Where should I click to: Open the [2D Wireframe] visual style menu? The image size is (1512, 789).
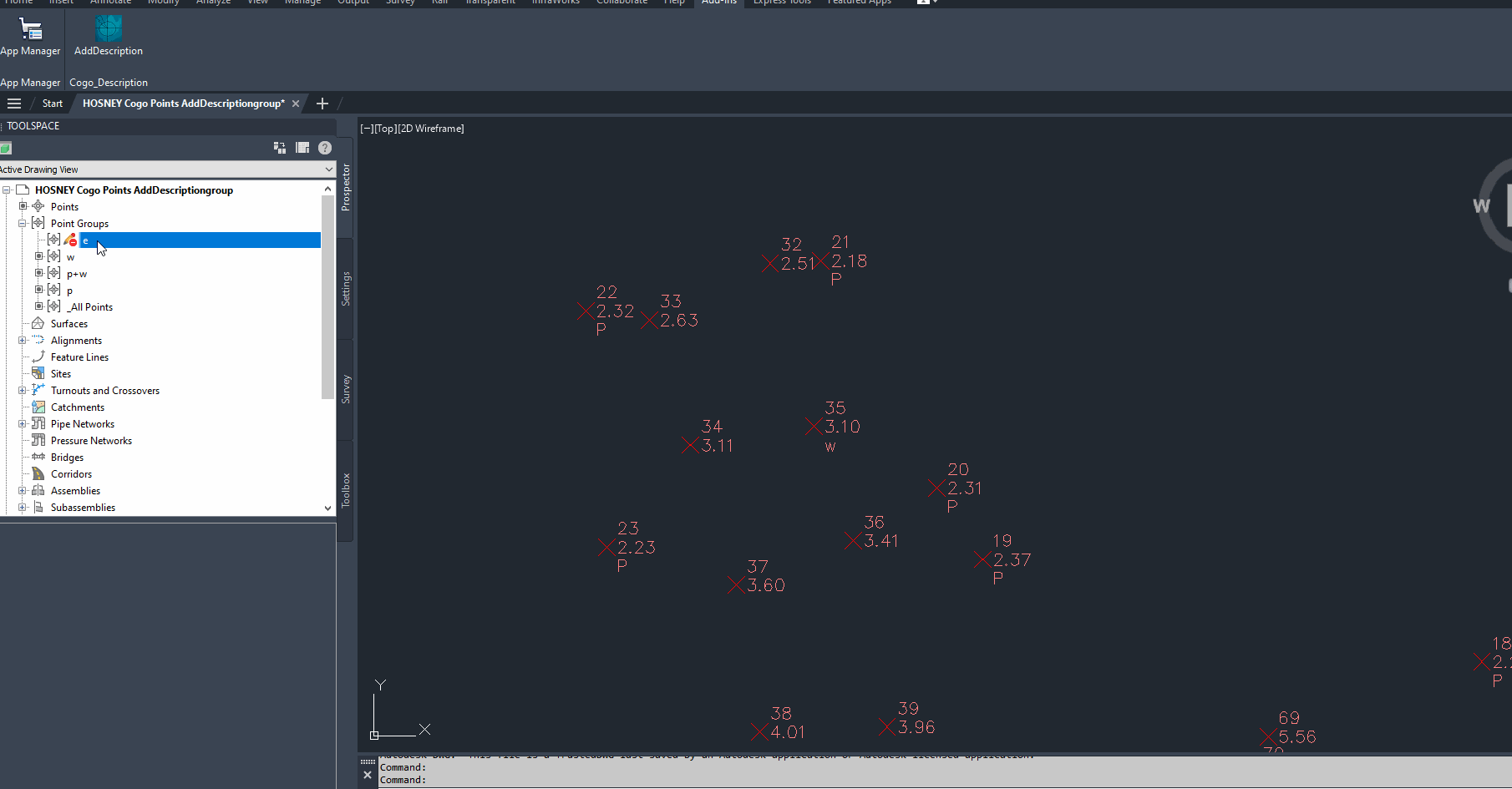tap(430, 129)
